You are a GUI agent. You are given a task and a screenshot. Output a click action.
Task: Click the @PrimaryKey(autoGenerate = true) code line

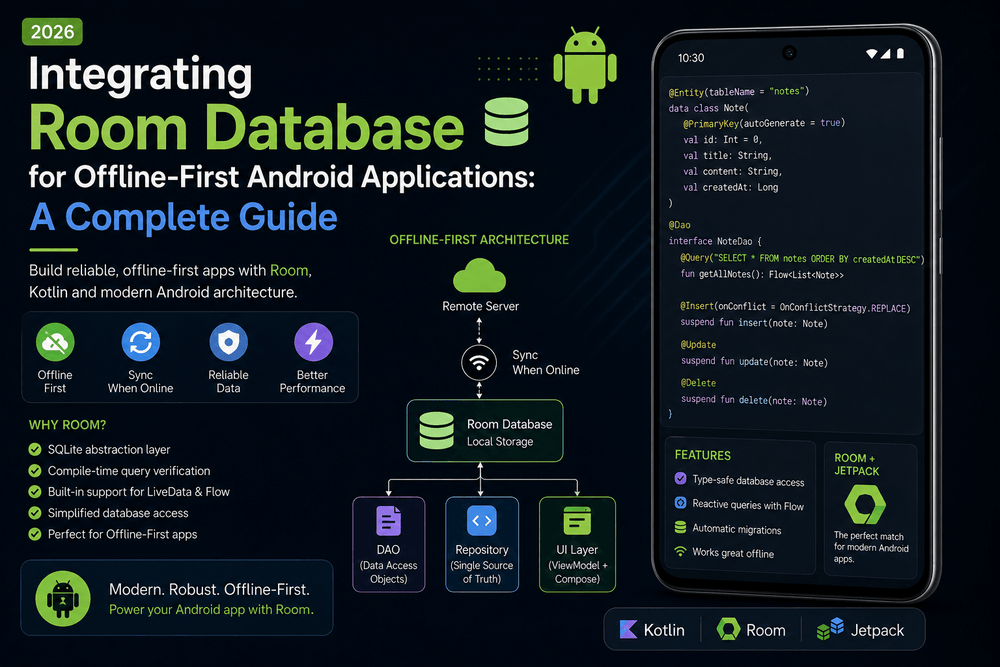click(x=764, y=123)
